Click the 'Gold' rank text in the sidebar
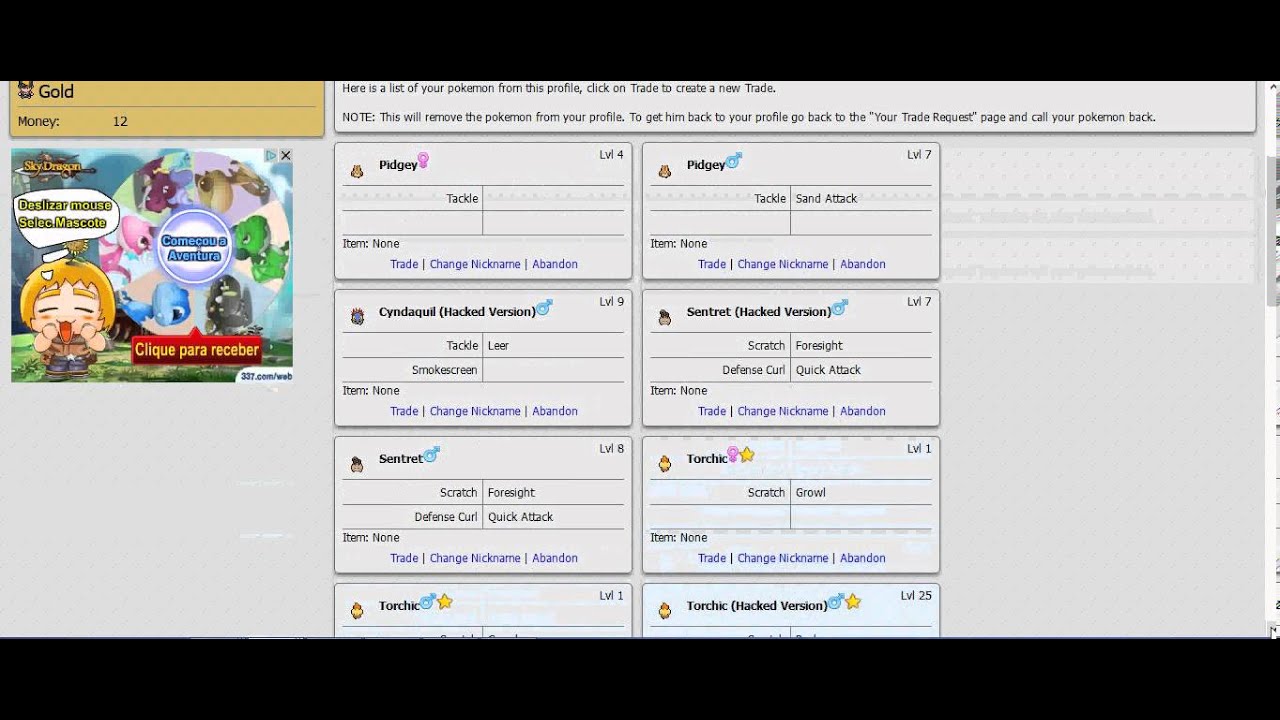This screenshot has width=1280, height=720. (x=56, y=91)
